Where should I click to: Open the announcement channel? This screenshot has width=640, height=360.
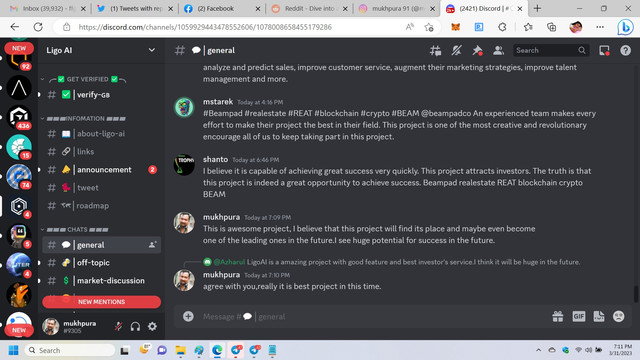[101, 169]
